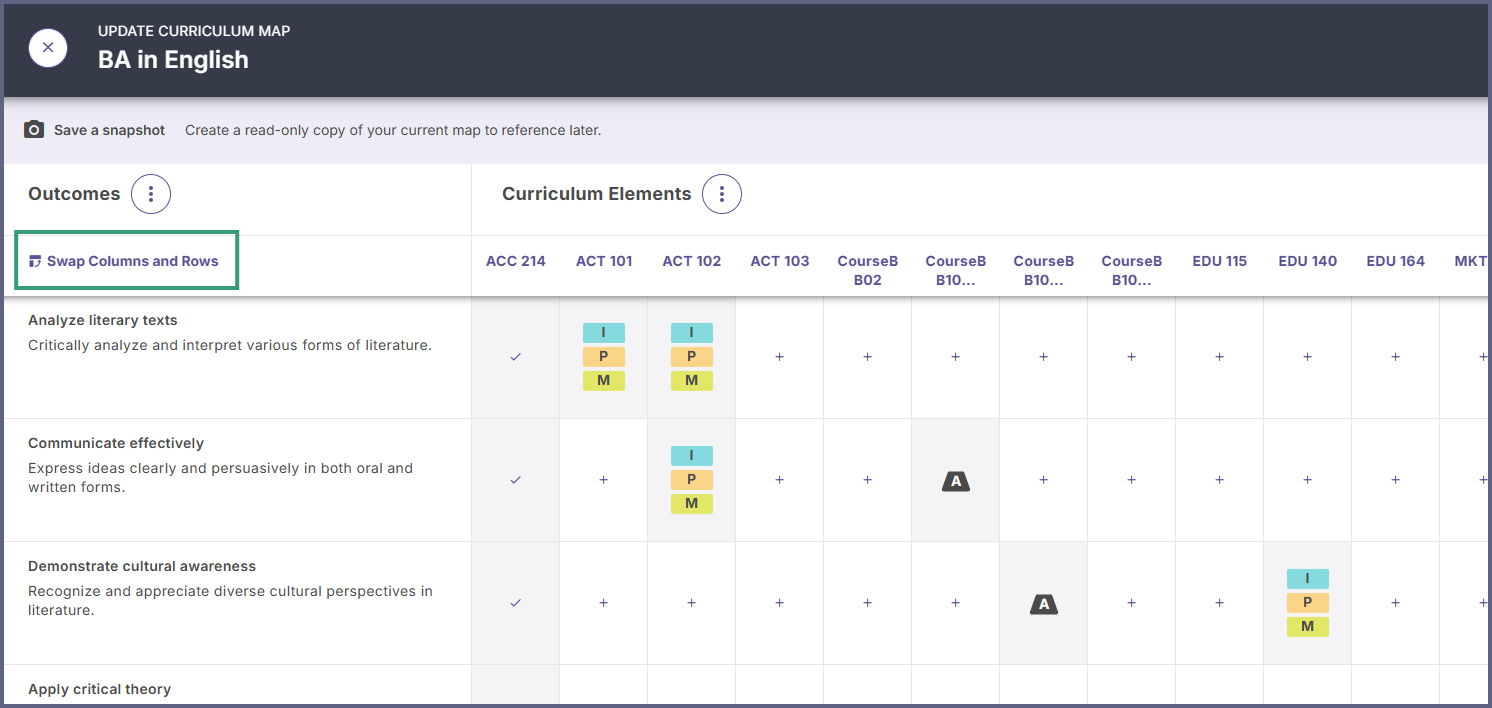Image resolution: width=1492 pixels, height=708 pixels.
Task: Add alignment in ACT 103 for Analyze literary texts
Action: [780, 357]
